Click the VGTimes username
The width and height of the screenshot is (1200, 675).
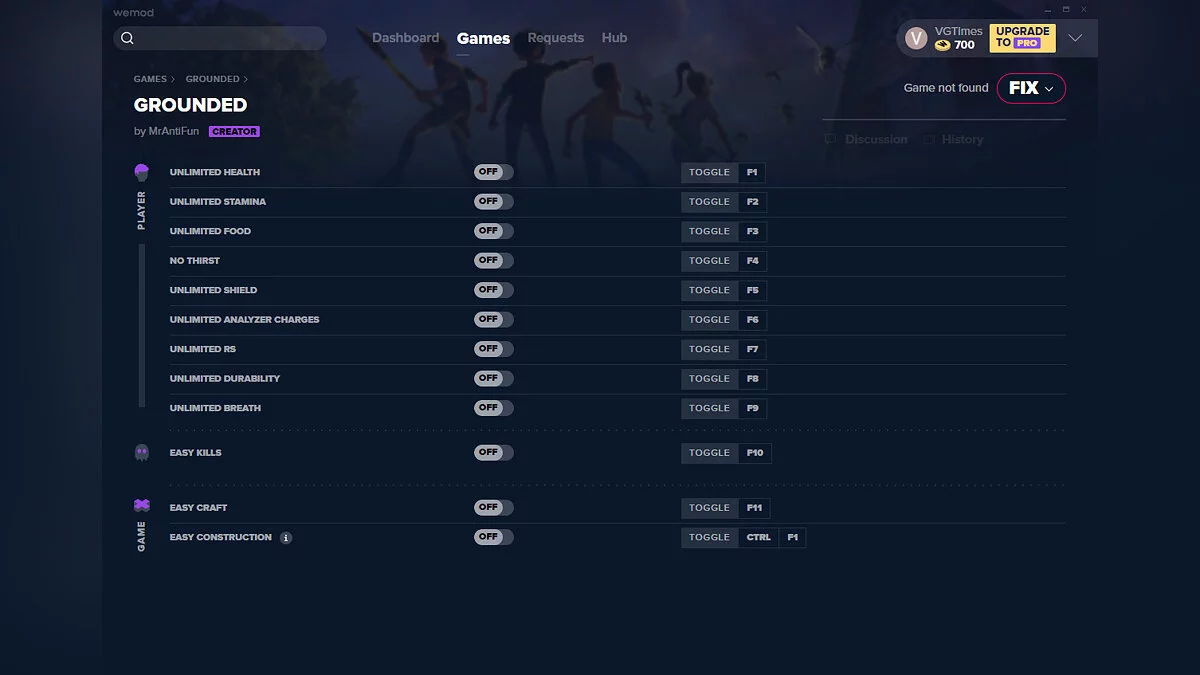959,31
